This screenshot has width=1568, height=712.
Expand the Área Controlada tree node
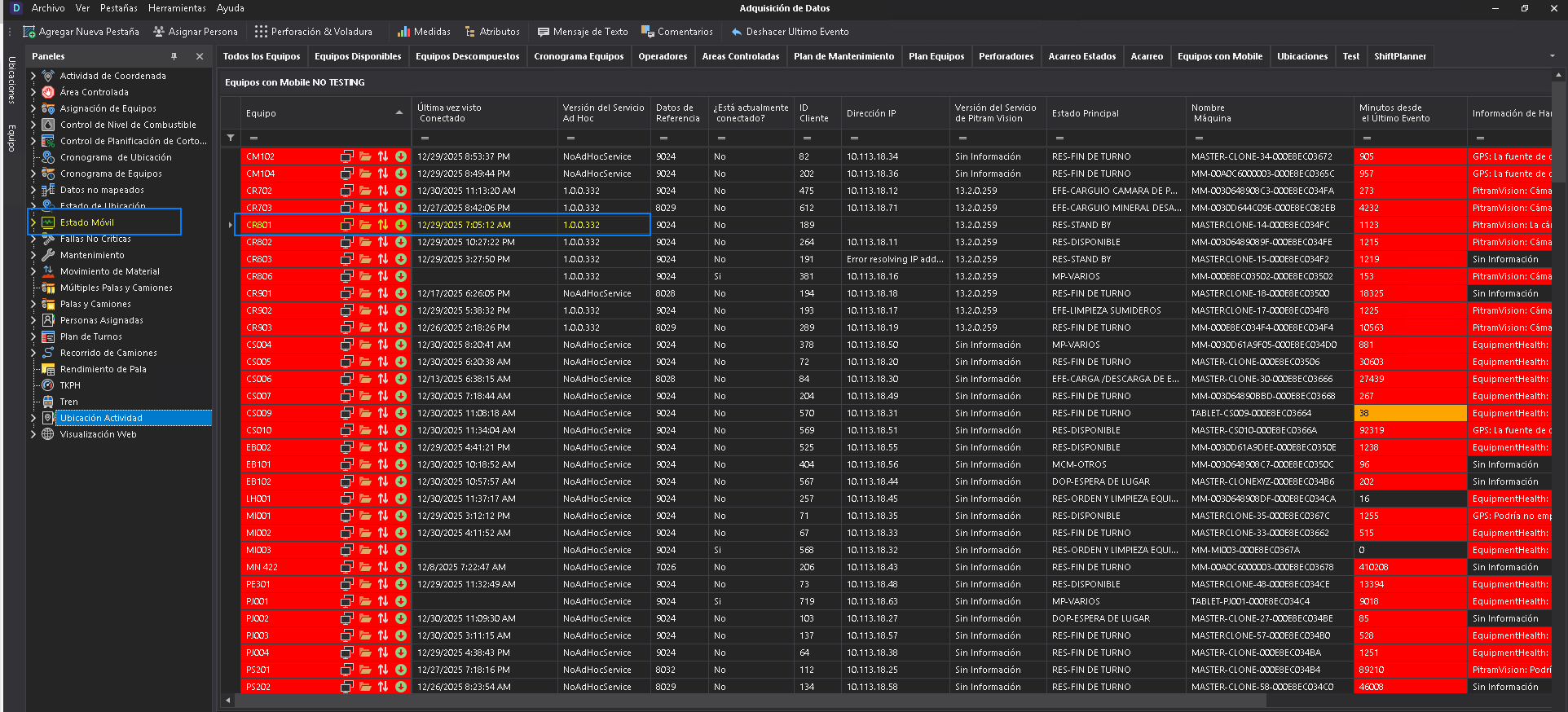33,92
